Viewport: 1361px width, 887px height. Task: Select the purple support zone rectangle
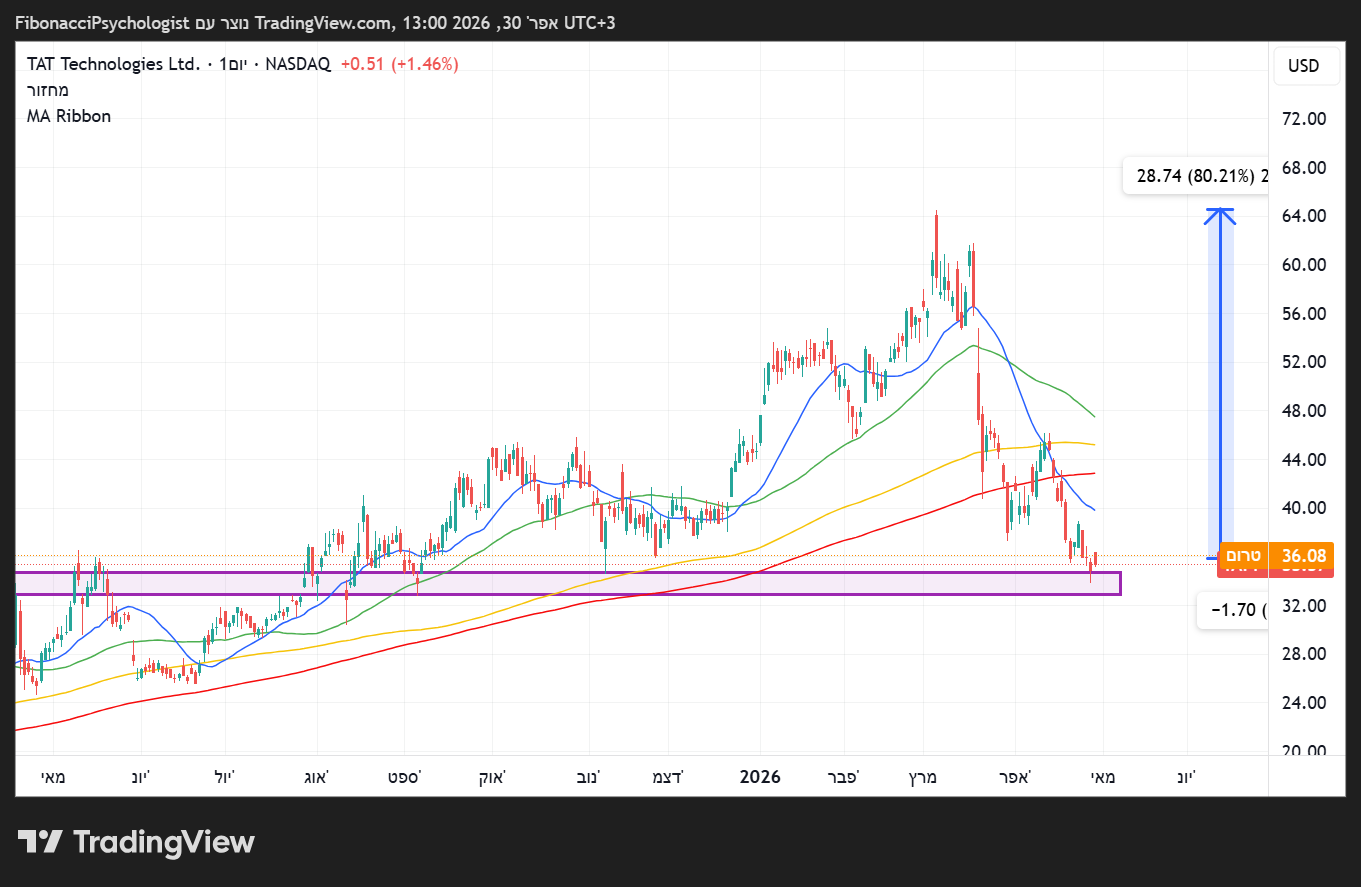point(567,583)
